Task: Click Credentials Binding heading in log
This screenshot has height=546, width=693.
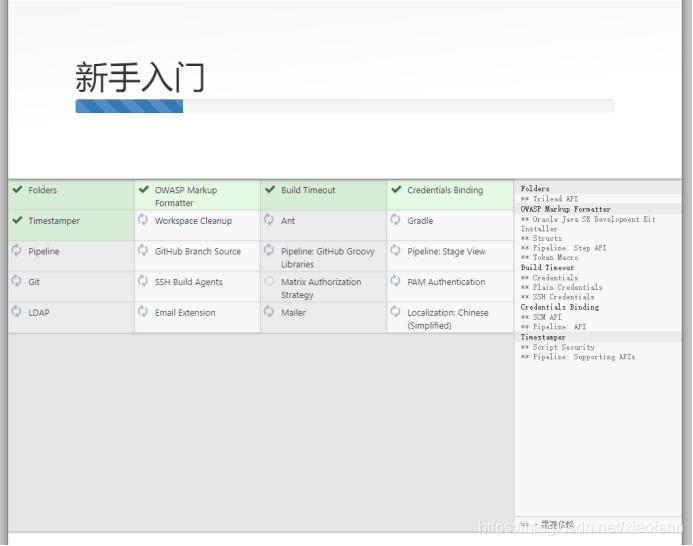Action: click(x=560, y=307)
